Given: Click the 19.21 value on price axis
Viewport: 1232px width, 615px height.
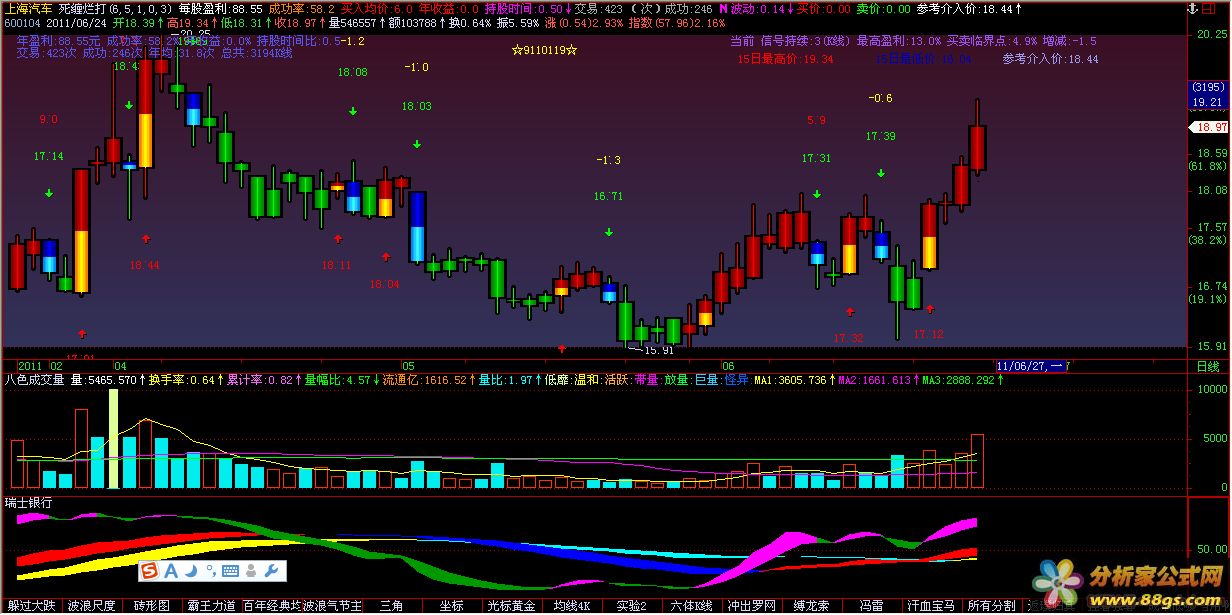Looking at the screenshot, I should [x=1208, y=102].
